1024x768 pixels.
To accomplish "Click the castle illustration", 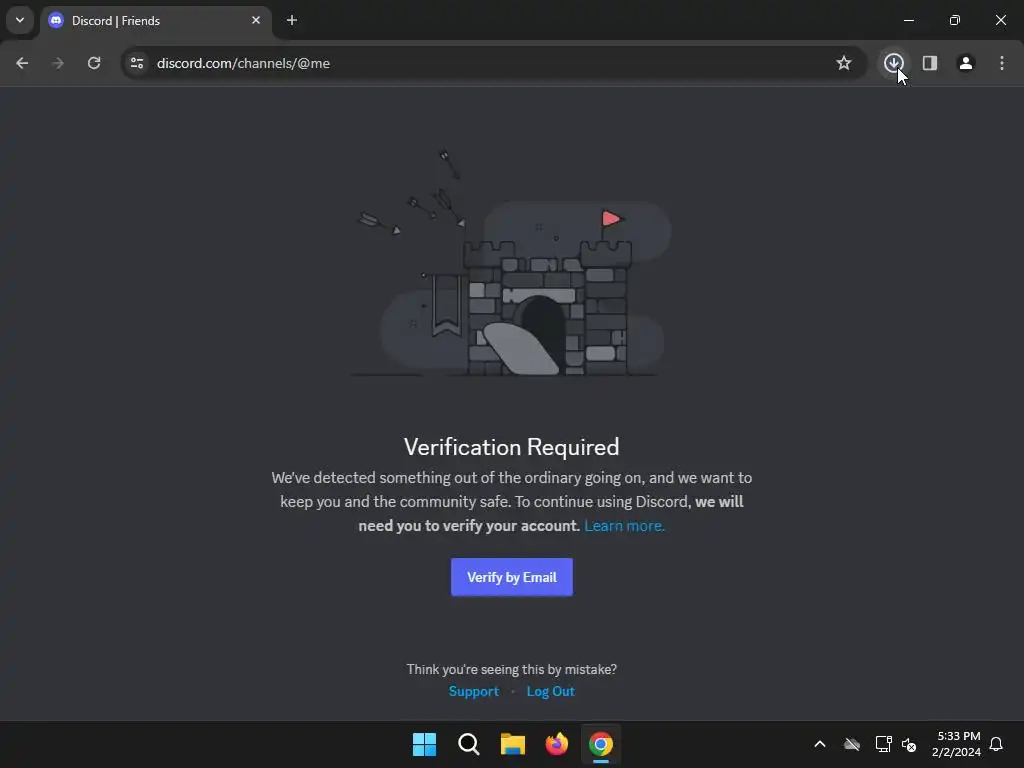I will tap(511, 264).
